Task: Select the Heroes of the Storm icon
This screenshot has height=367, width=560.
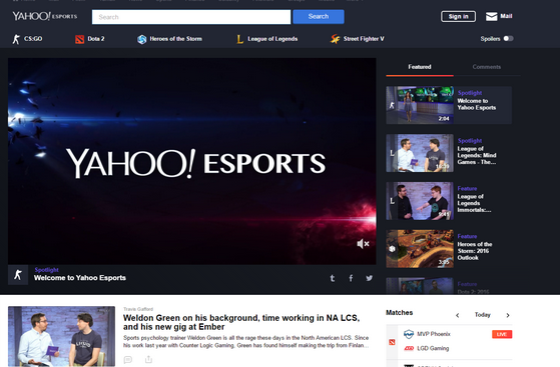Action: click(x=142, y=39)
